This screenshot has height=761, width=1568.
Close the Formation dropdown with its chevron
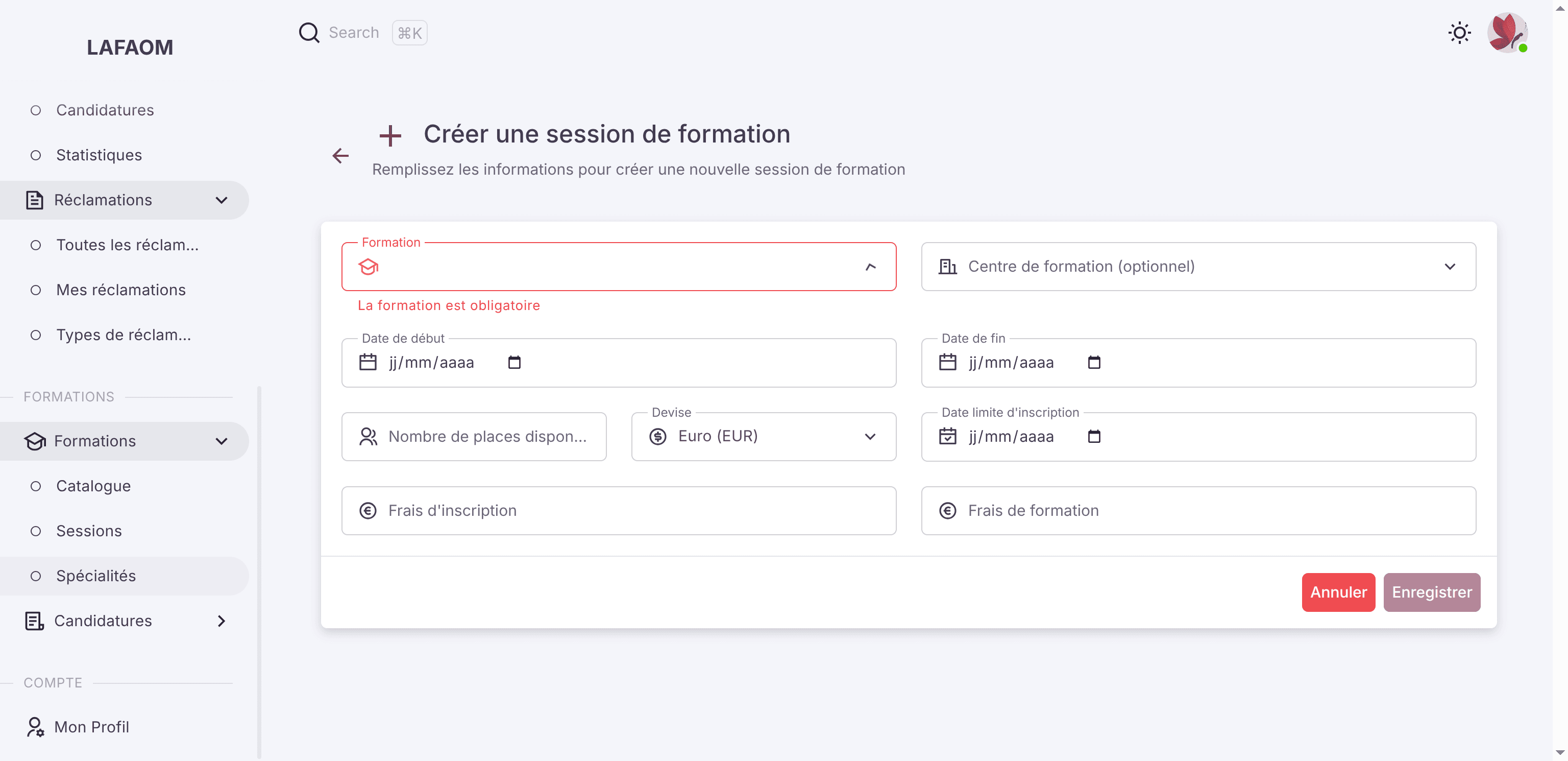870,267
